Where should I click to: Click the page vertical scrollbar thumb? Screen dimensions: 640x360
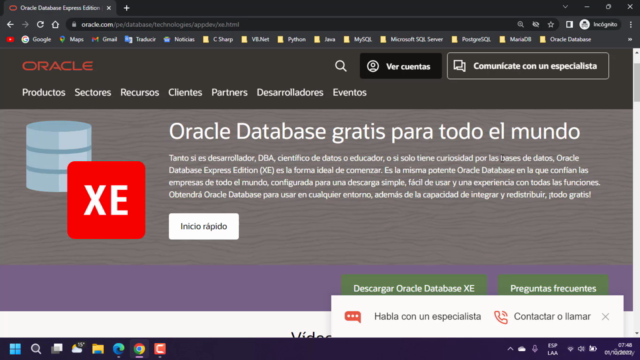(x=636, y=82)
